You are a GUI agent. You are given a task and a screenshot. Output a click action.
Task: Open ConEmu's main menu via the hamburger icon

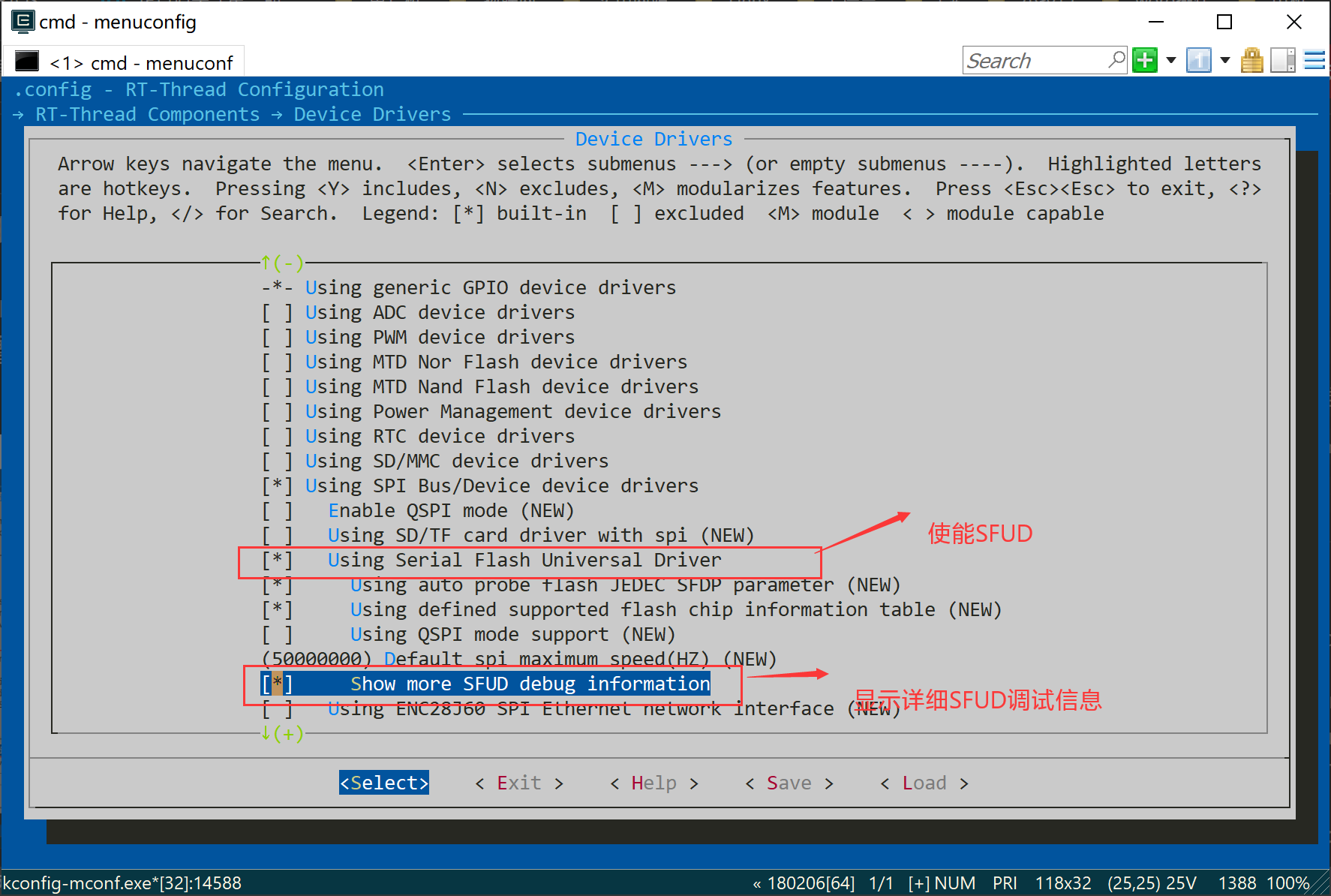[x=1314, y=60]
